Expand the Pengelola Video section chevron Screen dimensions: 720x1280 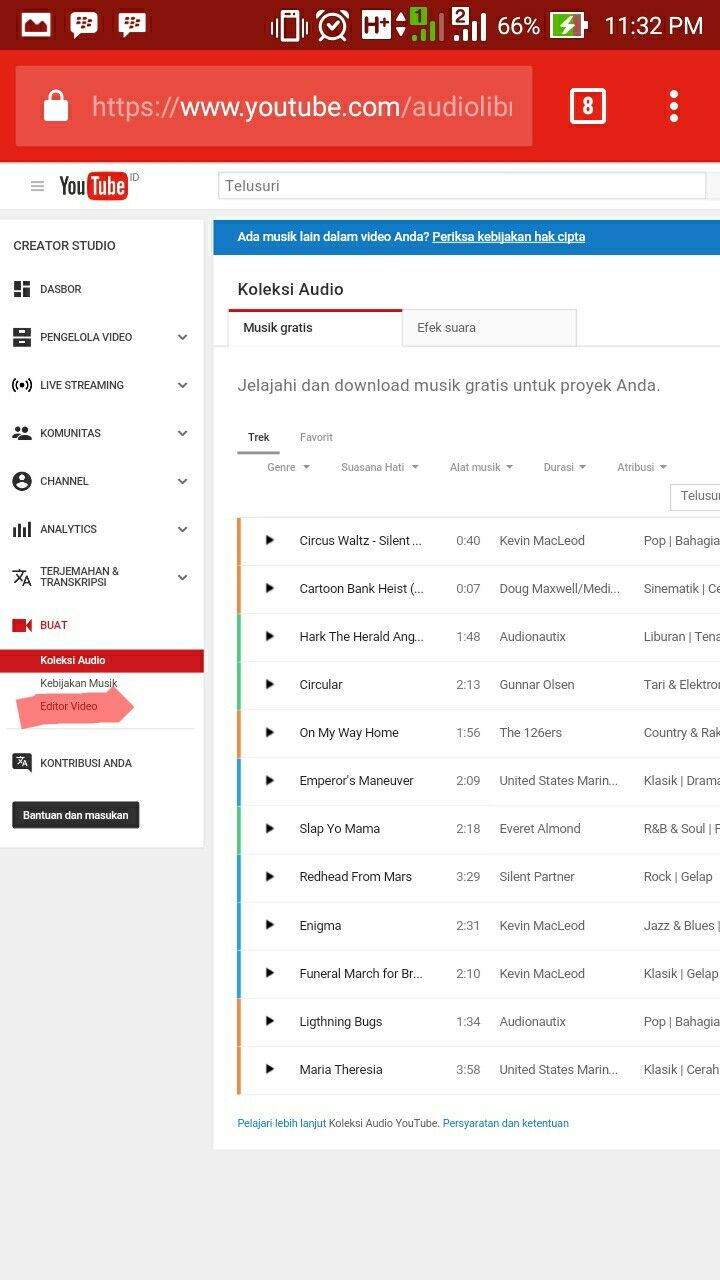coord(182,337)
